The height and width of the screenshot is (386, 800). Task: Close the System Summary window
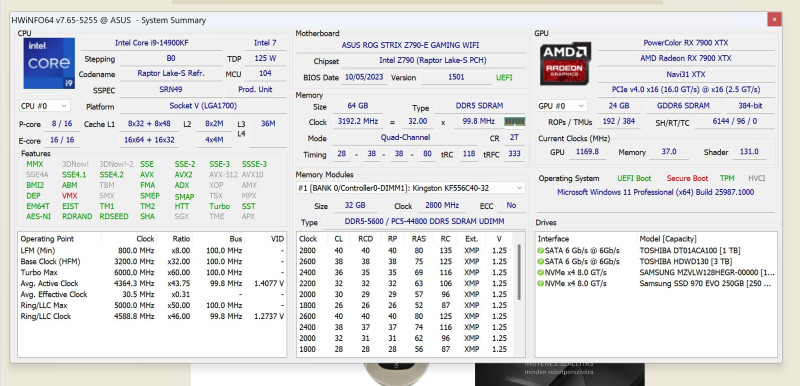coord(774,19)
